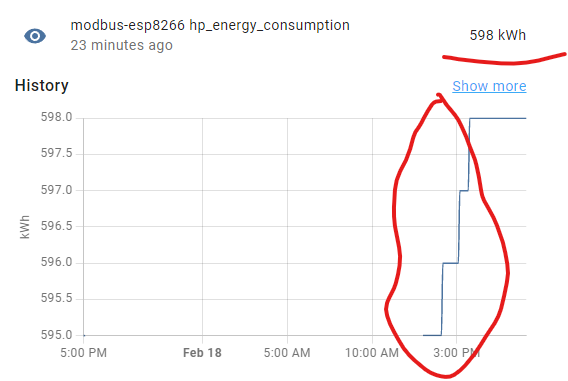
Task: Click the eye icon beside hp_energy_consumption
Action: 35,36
